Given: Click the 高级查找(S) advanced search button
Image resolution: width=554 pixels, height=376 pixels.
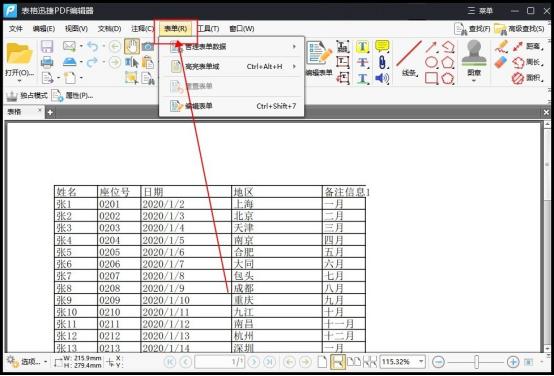Looking at the screenshot, I should [x=519, y=29].
